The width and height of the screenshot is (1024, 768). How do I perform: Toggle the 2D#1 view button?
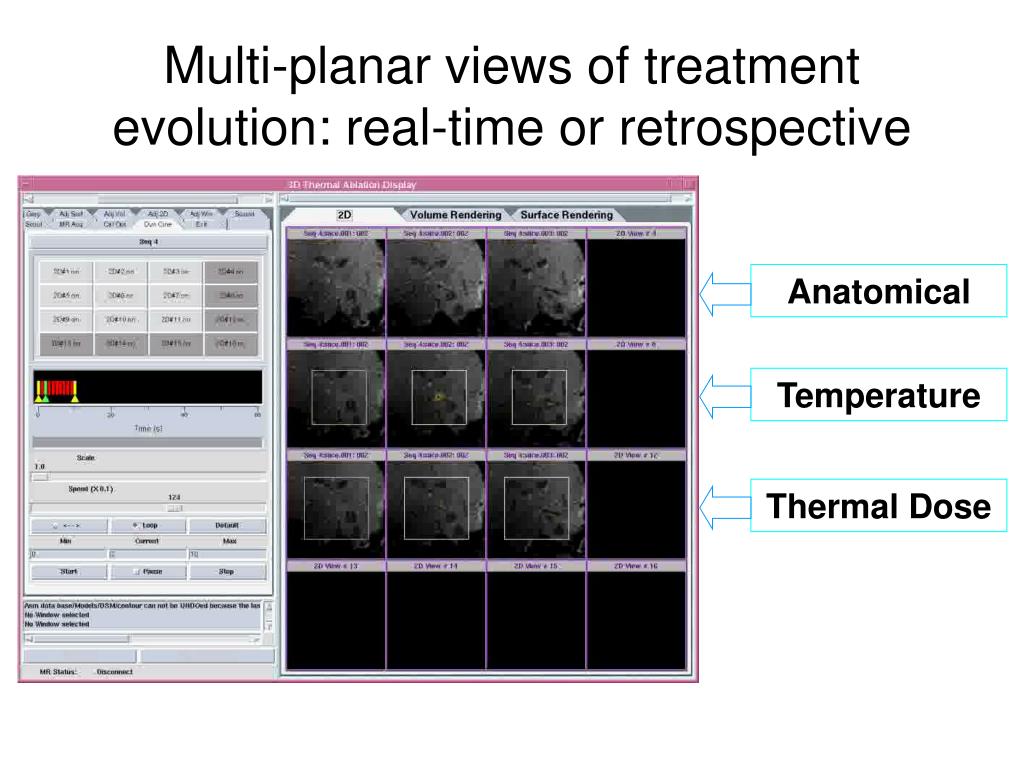[66, 271]
